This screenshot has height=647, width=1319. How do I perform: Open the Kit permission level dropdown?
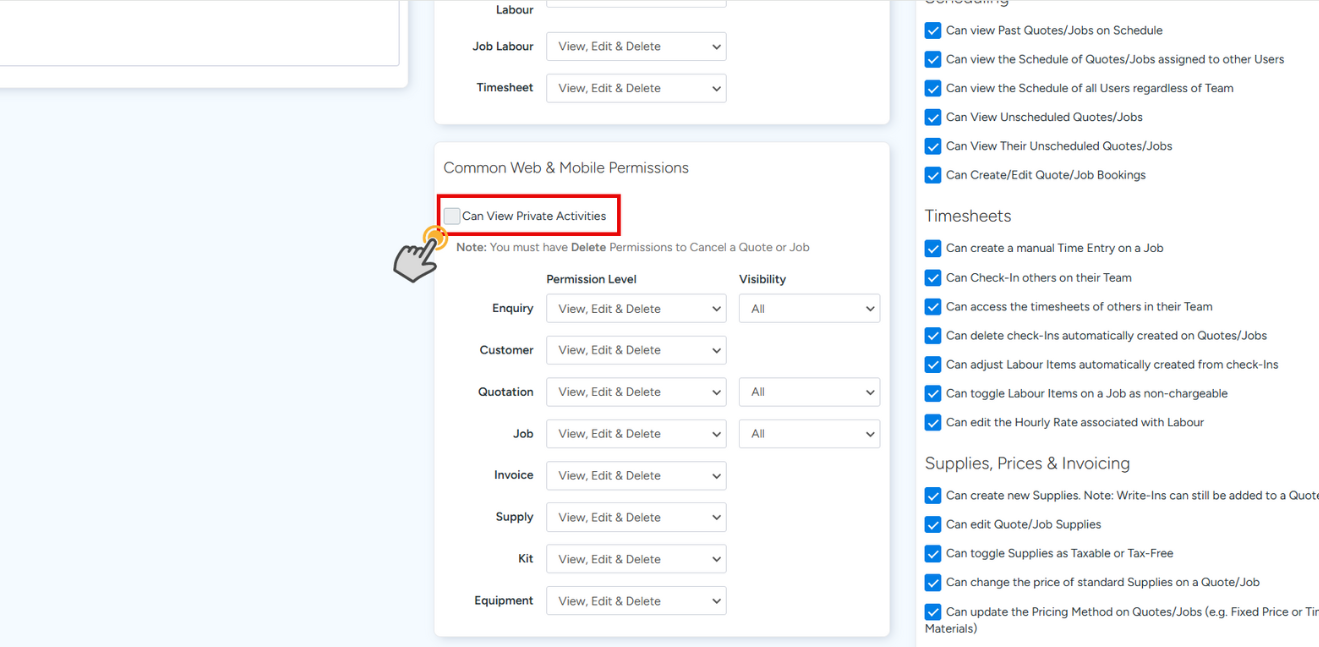(x=636, y=559)
